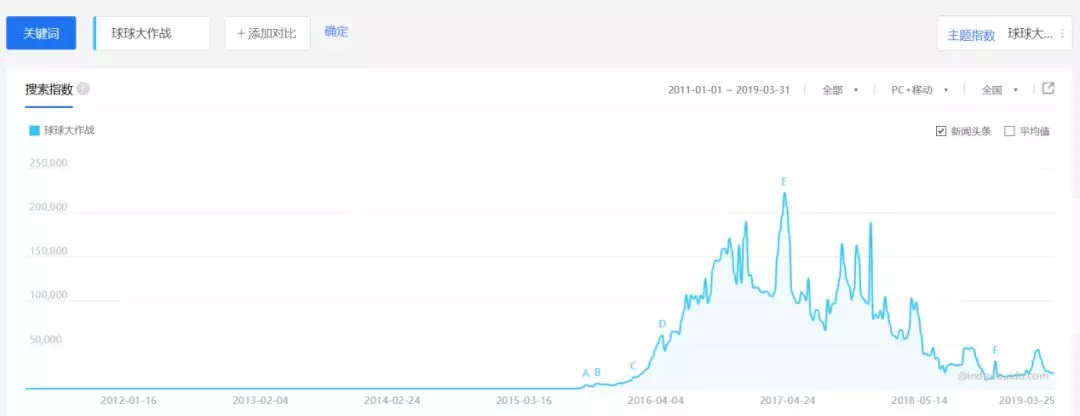Select news marker A on the chart

586,373
